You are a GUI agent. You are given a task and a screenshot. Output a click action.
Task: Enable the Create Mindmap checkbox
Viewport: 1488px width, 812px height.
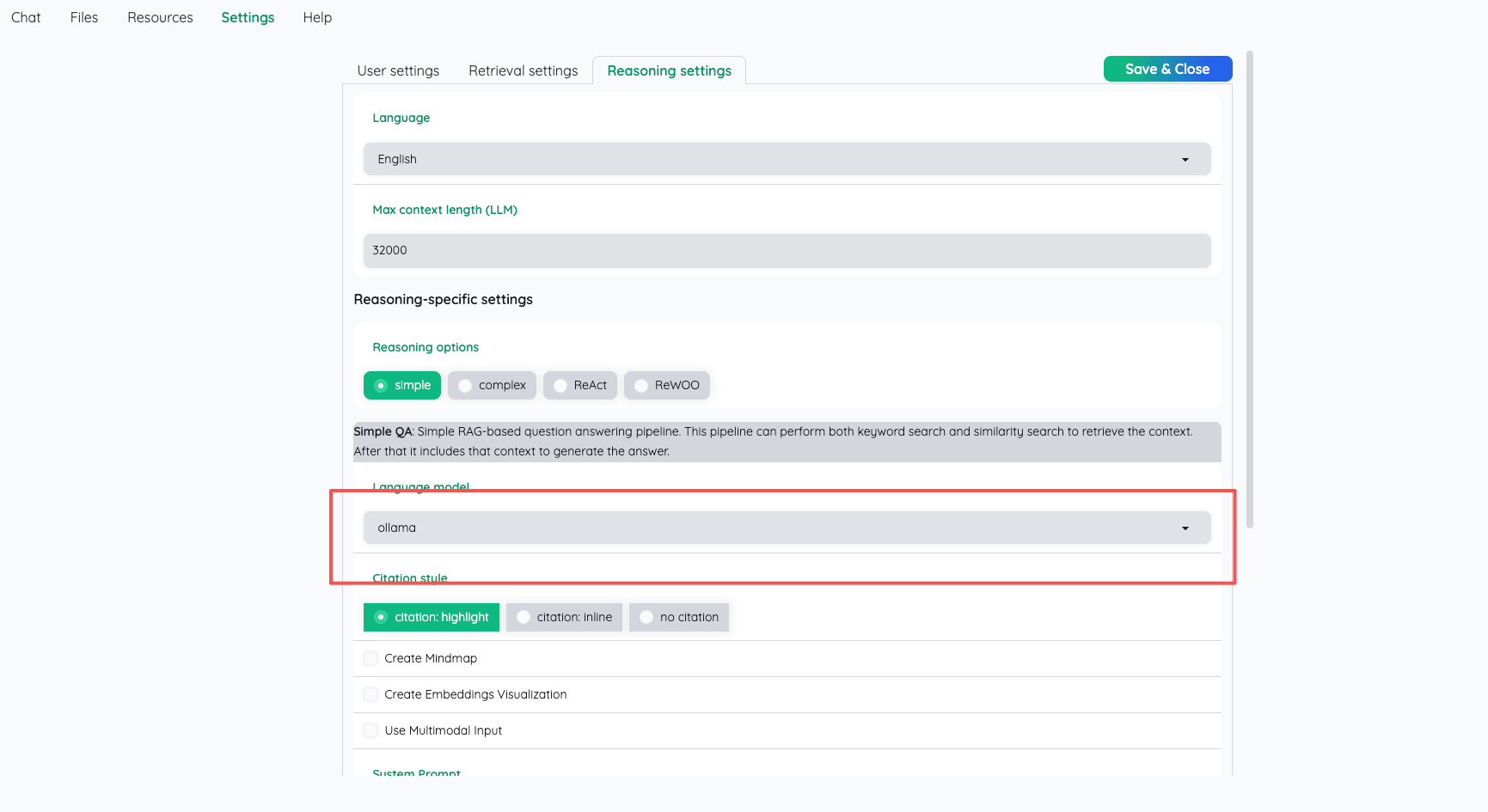[x=370, y=658]
